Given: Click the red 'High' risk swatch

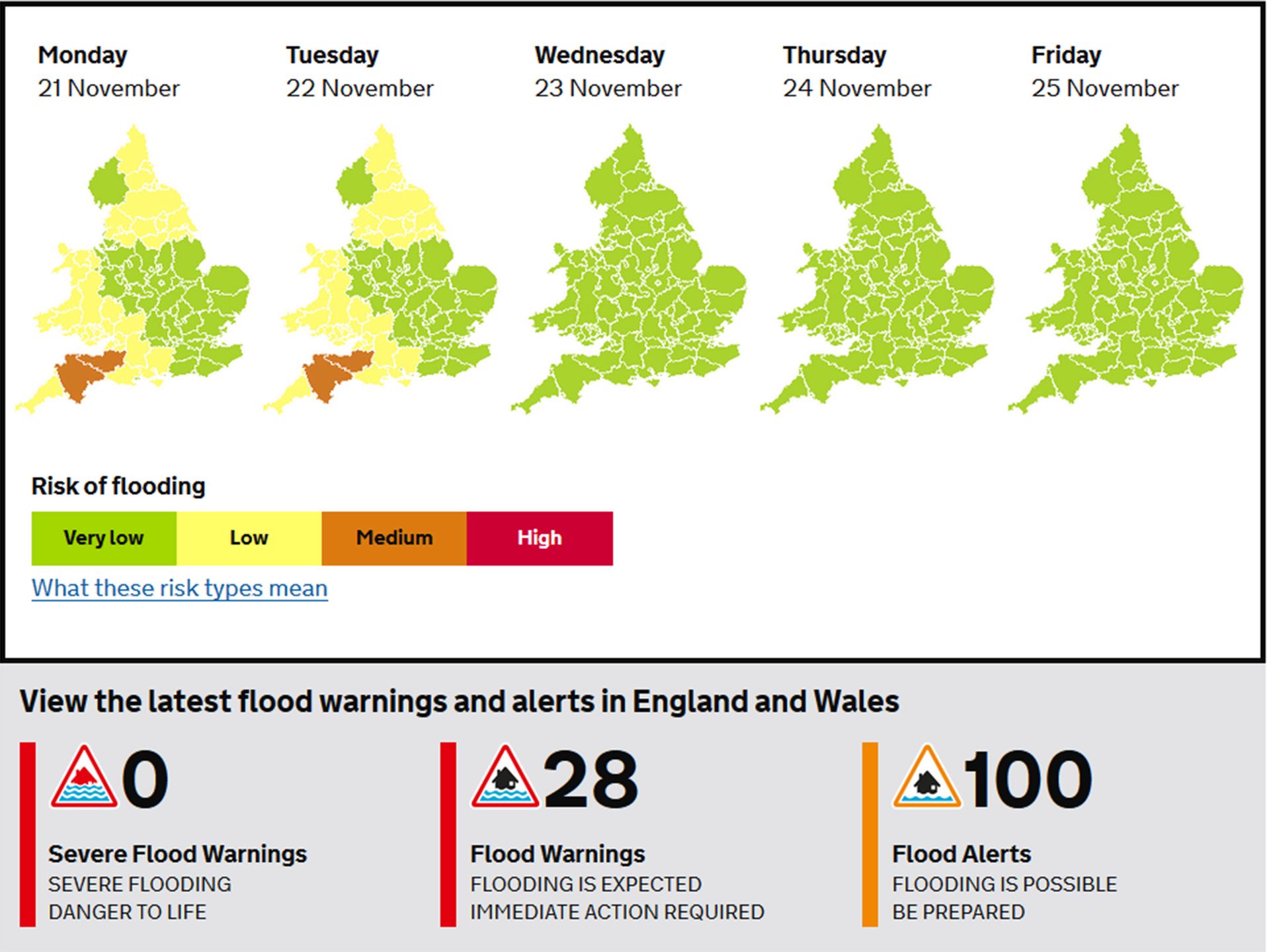Looking at the screenshot, I should [540, 538].
